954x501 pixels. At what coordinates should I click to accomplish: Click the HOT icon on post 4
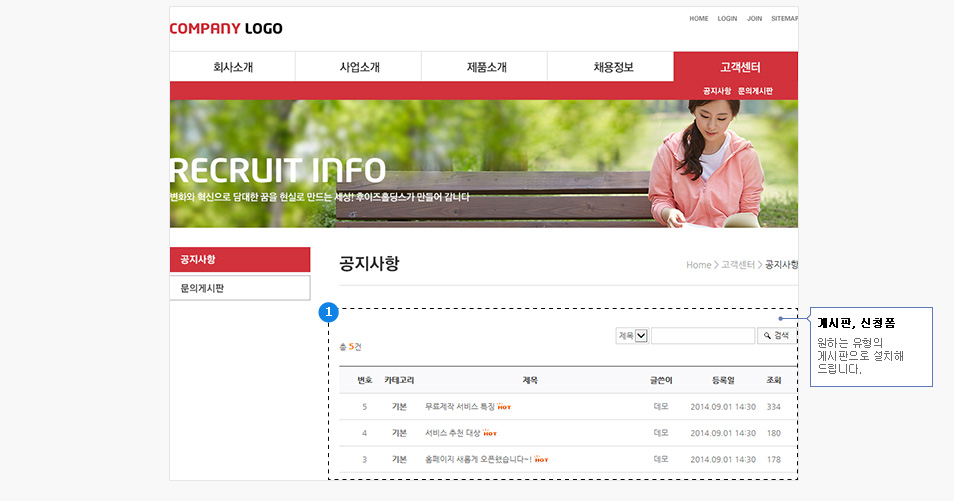pos(489,433)
